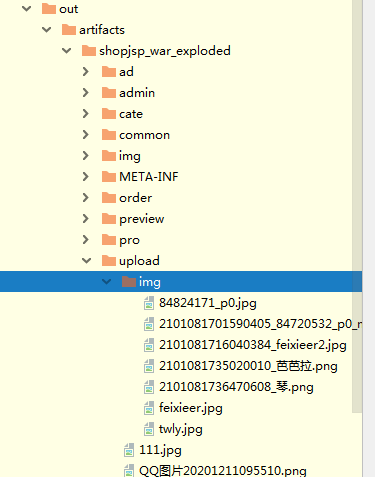Click the ad folder icon
This screenshot has width=375, height=477.
coord(109,72)
